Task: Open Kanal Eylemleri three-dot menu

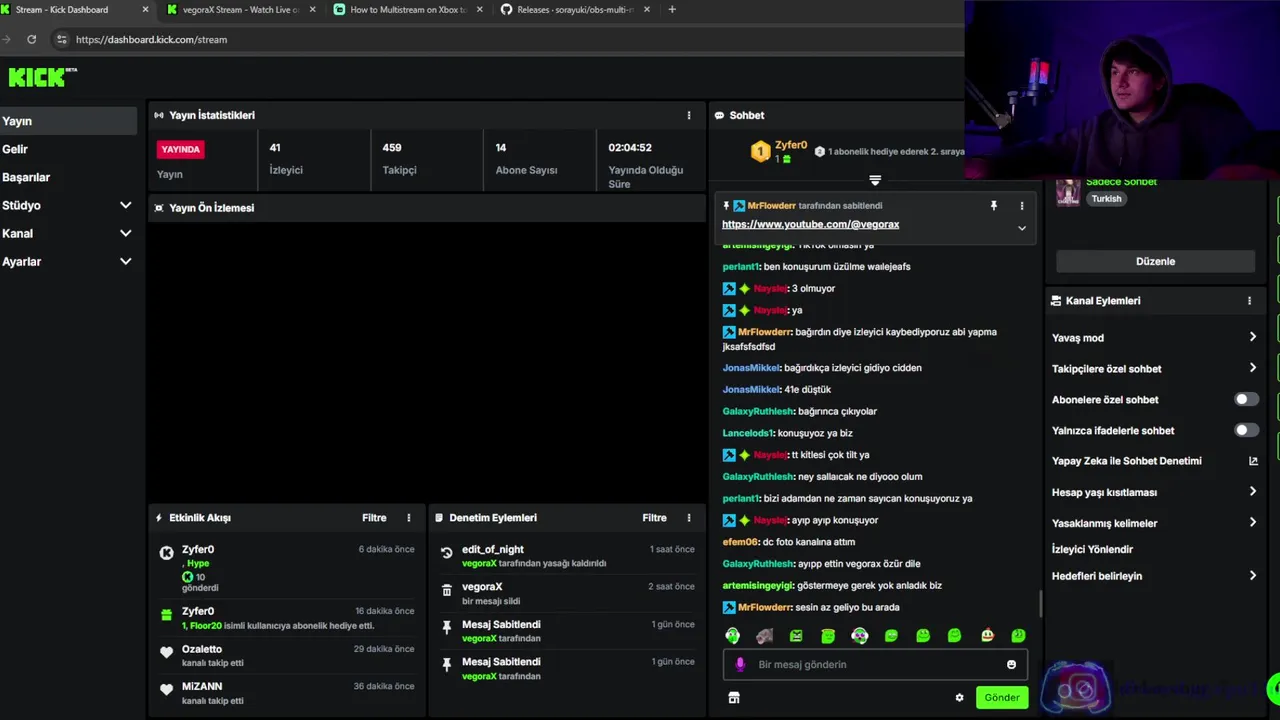Action: (1248, 301)
